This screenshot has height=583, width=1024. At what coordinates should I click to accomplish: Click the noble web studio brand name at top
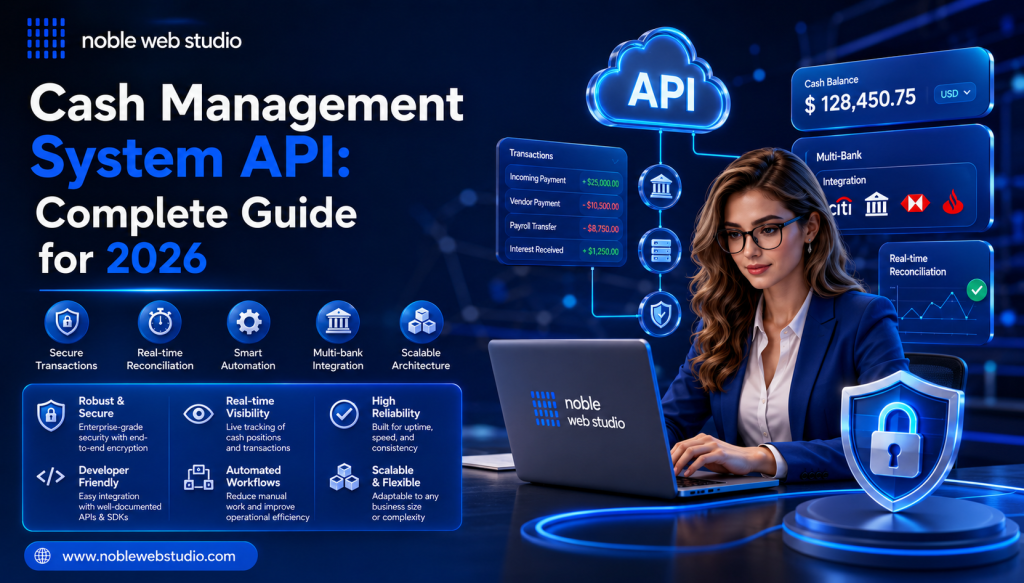coord(161,40)
